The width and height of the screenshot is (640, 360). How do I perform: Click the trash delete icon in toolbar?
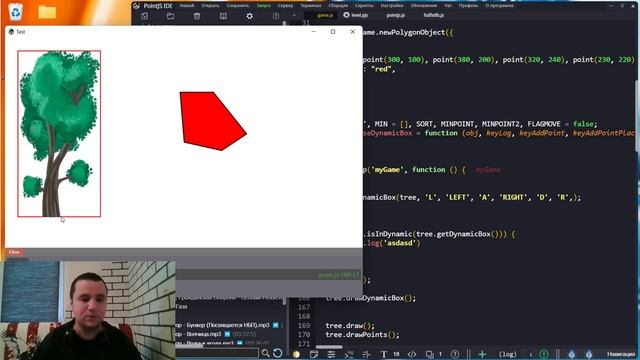pyautogui.click(x=197, y=16)
